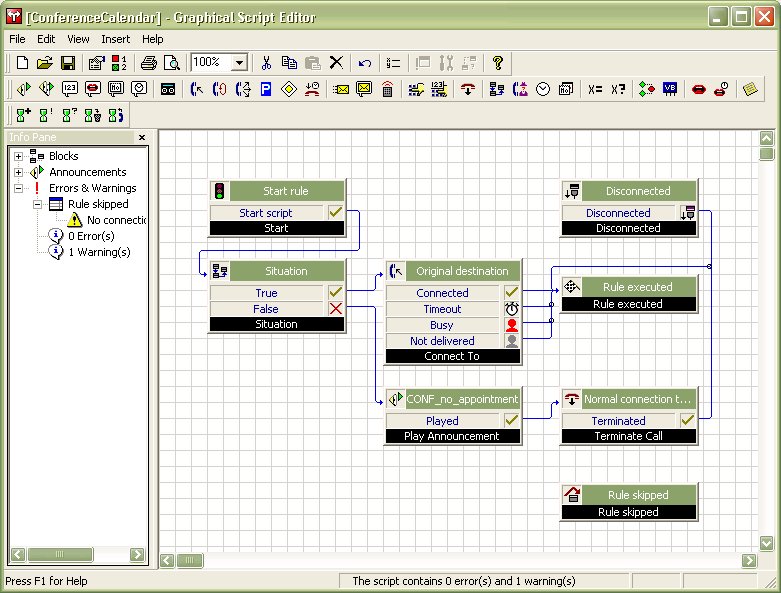The image size is (781, 593).
Task: Select the blue Park call icon
Action: click(266, 89)
